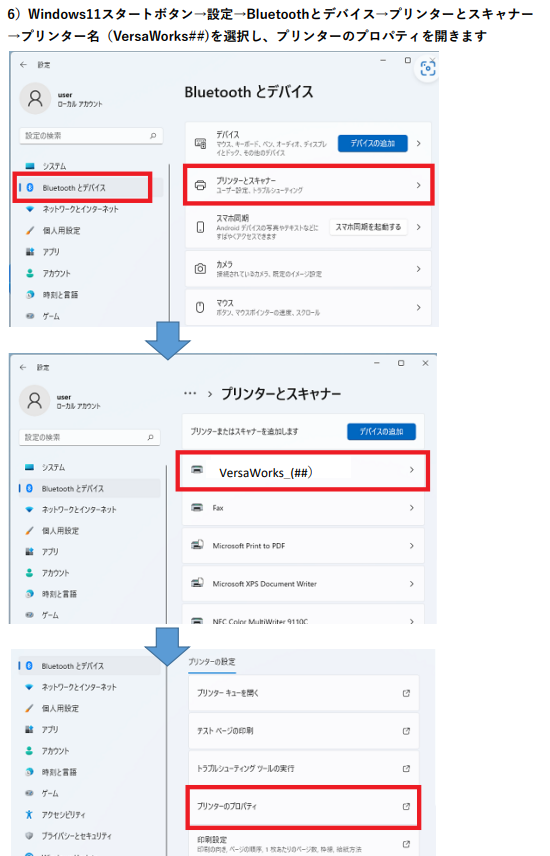
Task: Open 個人用設定 in the プリンターとスキャナー window sidebar
Action: pos(52,531)
